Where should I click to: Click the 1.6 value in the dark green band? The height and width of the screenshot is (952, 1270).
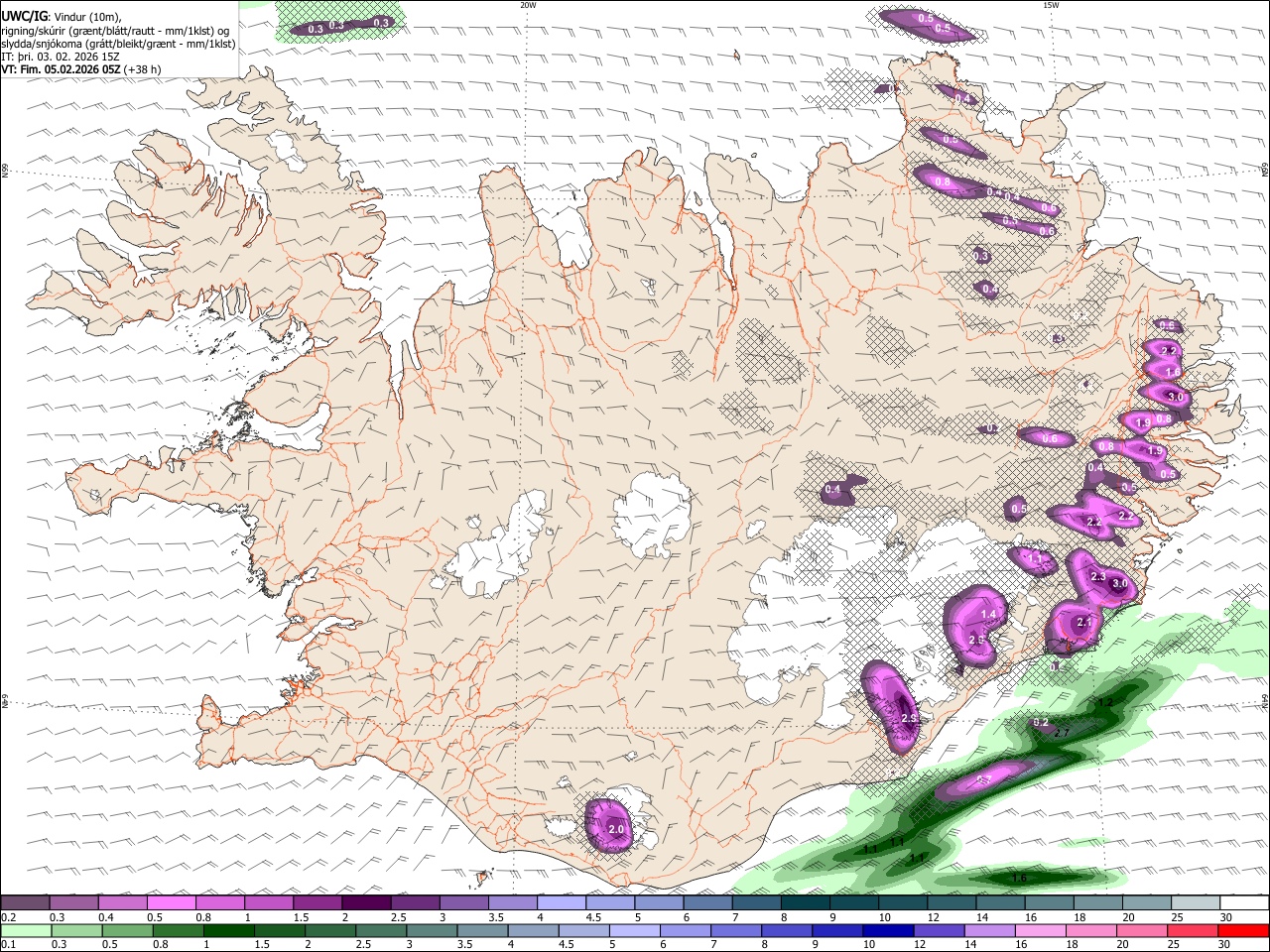(x=1018, y=878)
